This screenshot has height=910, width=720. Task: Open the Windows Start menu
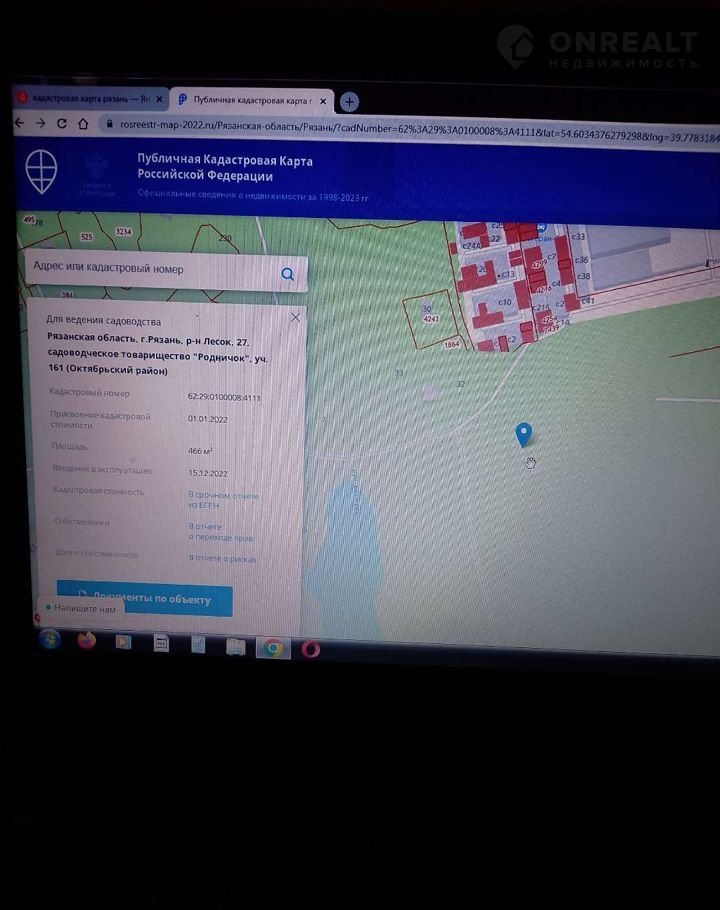pyautogui.click(x=49, y=639)
